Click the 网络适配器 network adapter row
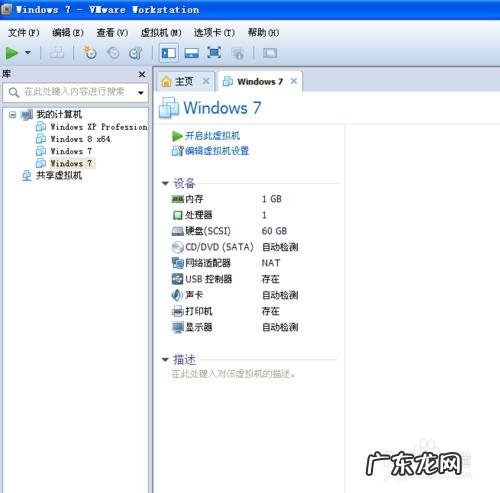 coord(226,263)
